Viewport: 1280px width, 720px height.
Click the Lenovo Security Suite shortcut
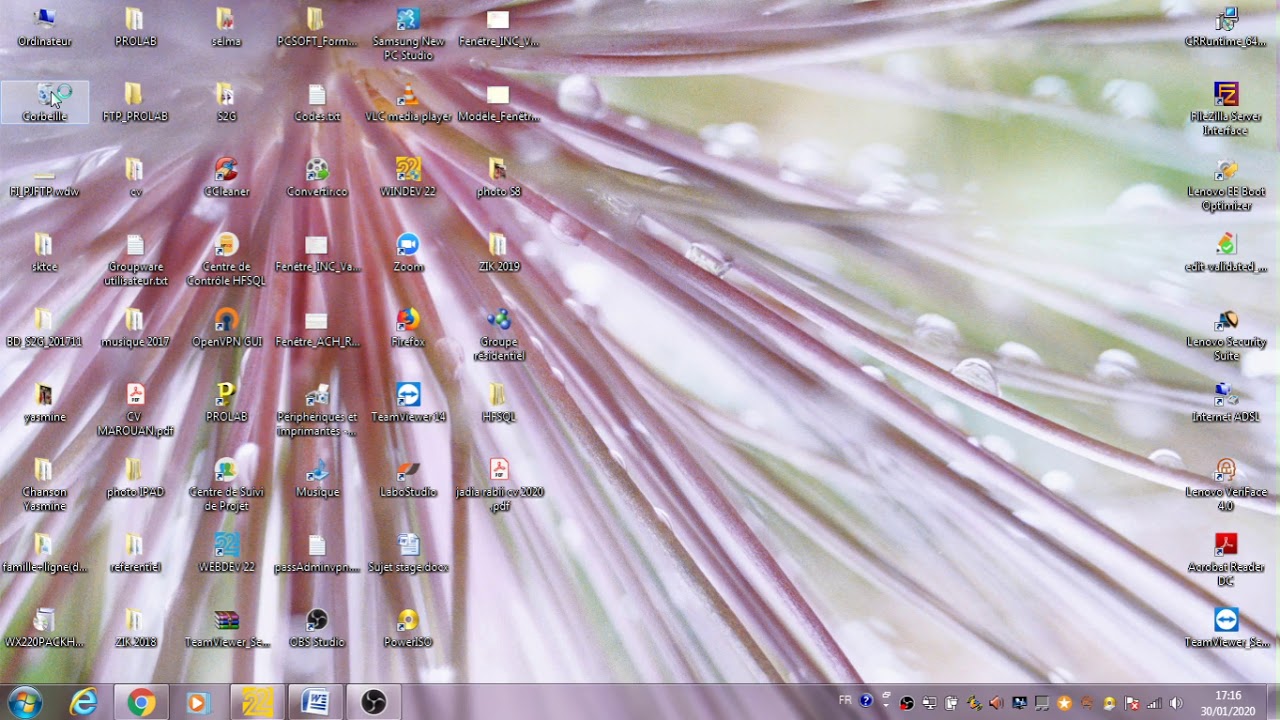1226,334
